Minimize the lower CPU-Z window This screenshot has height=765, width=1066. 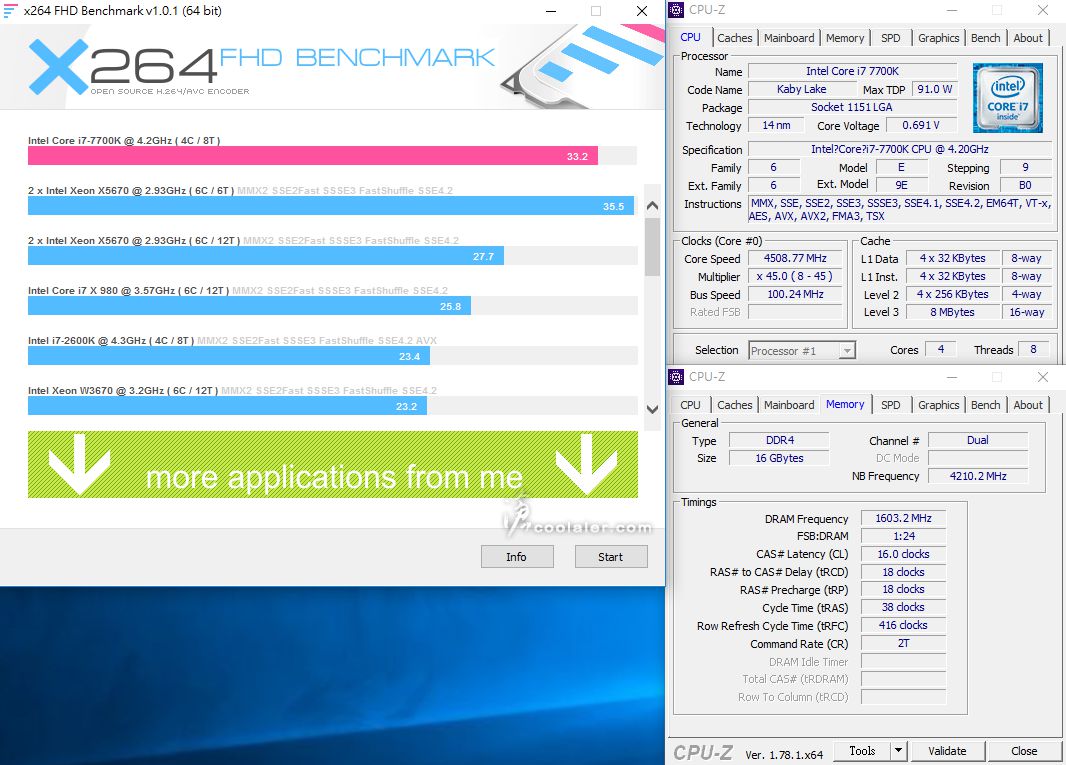952,376
